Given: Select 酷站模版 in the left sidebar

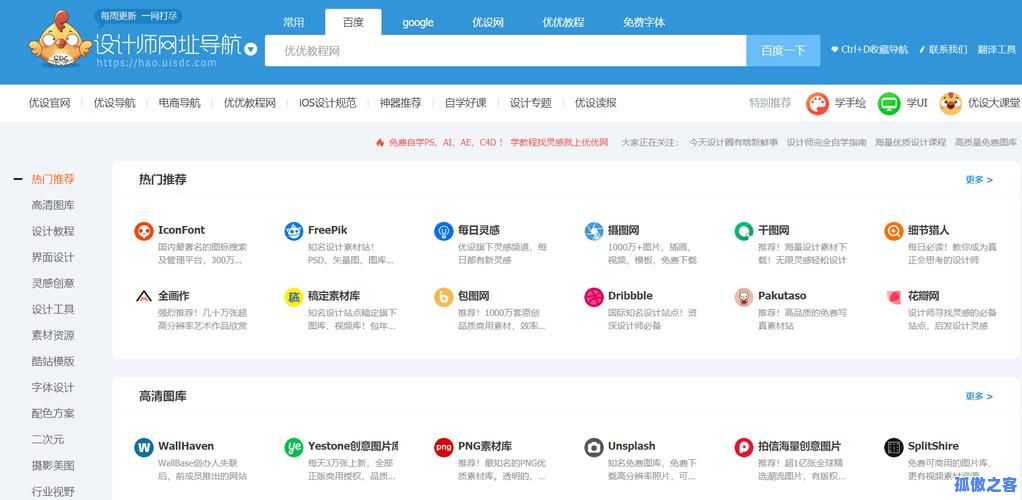Looking at the screenshot, I should [53, 362].
